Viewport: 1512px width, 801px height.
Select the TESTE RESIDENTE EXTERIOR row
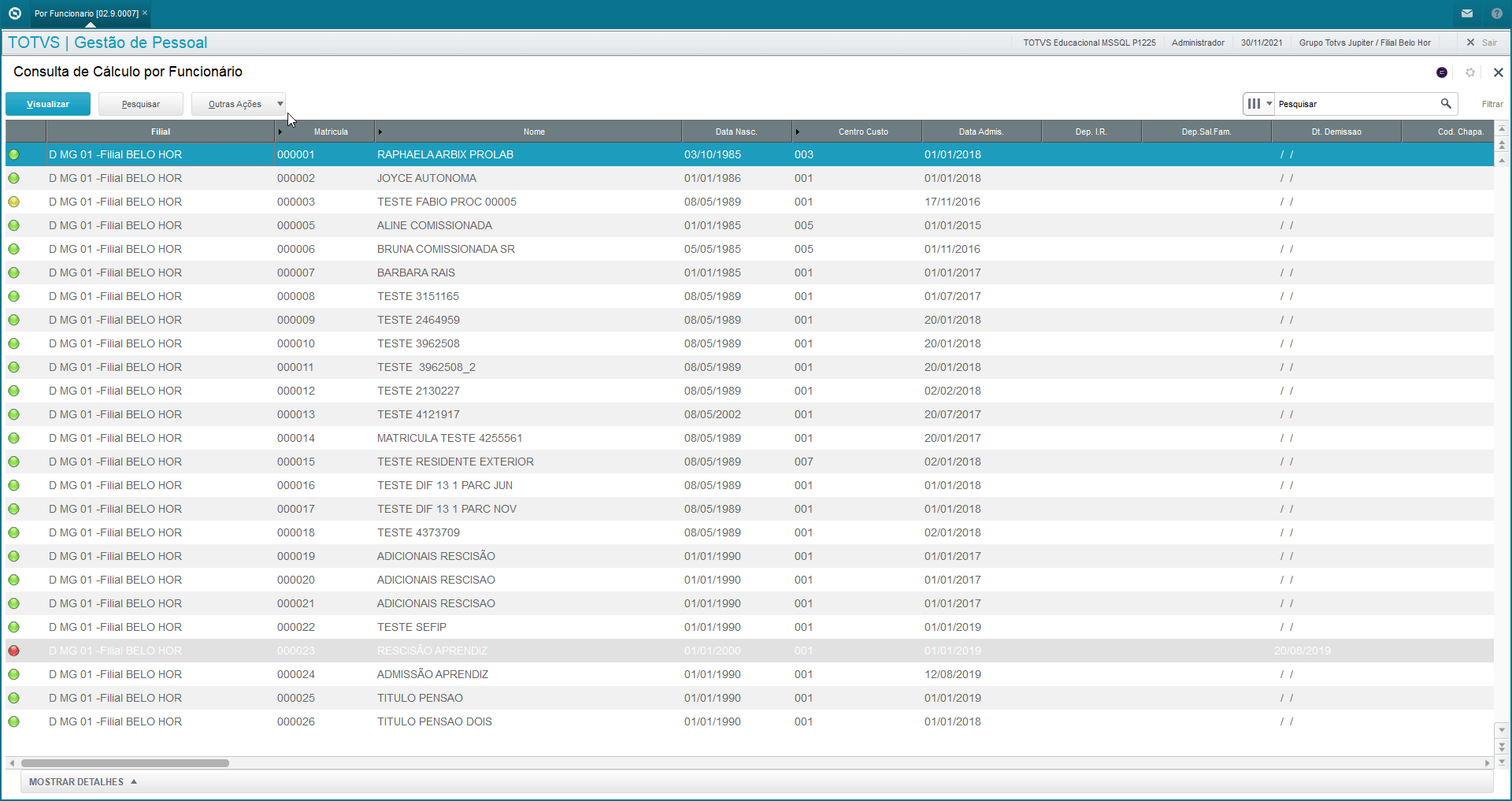tap(750, 462)
